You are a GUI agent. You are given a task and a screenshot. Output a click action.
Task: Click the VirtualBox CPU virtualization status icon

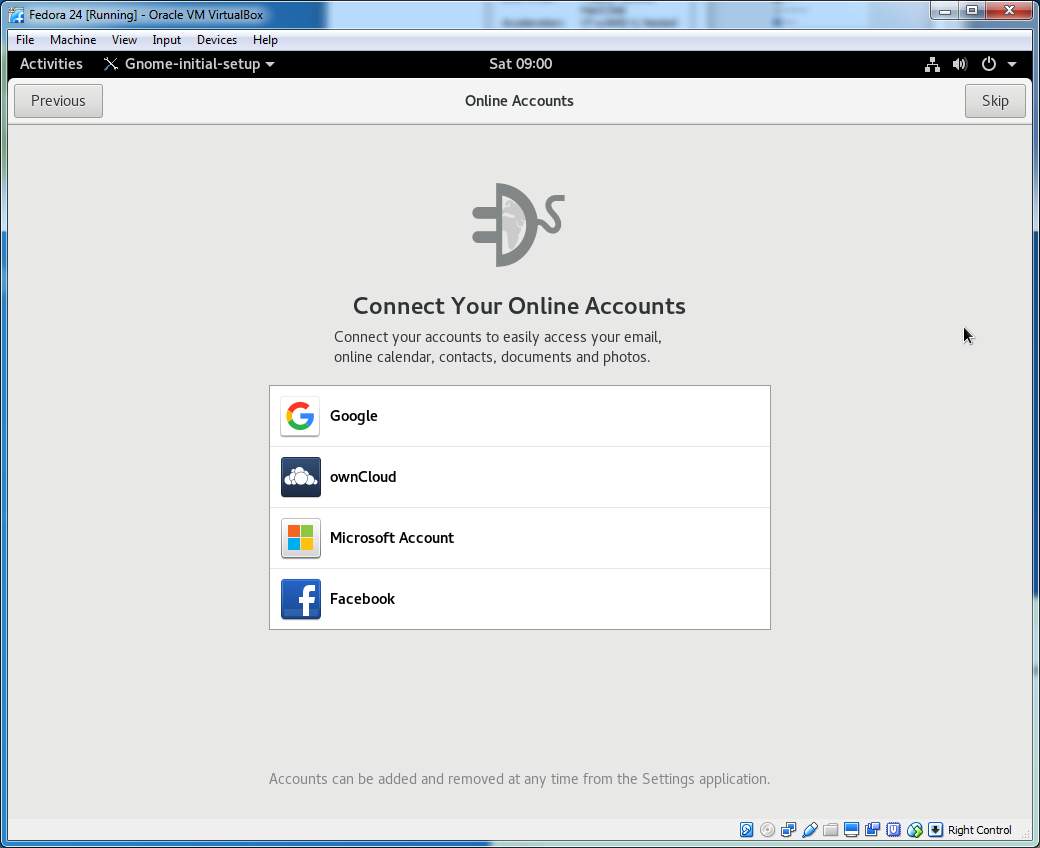(893, 830)
